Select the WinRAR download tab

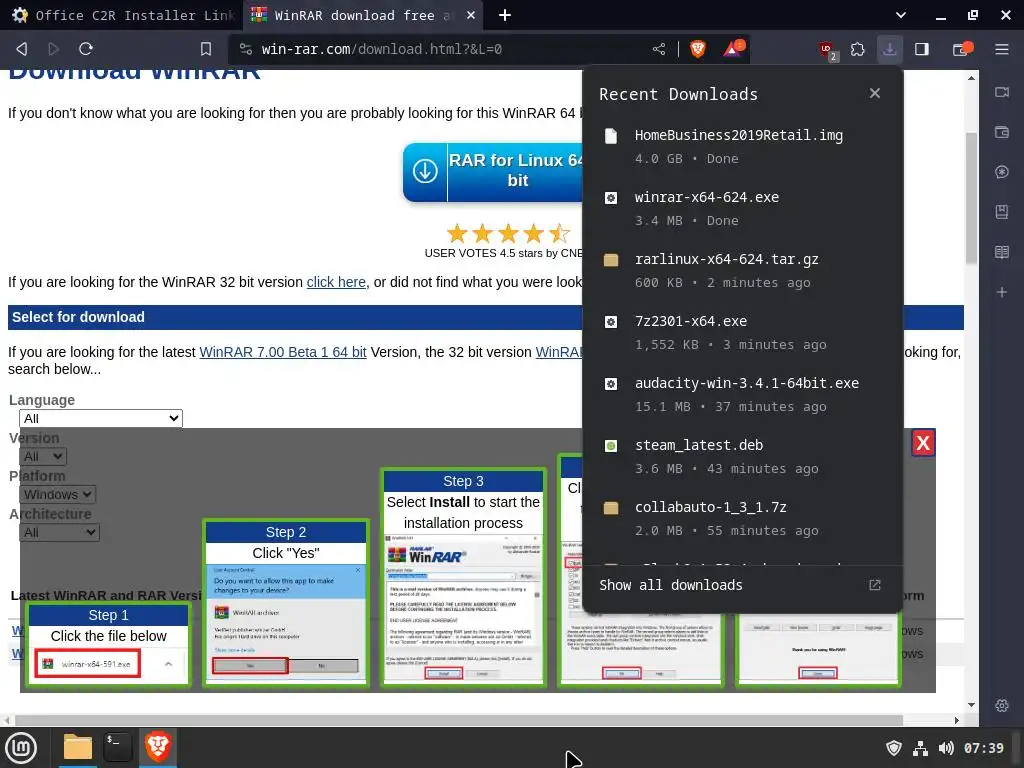[353, 15]
